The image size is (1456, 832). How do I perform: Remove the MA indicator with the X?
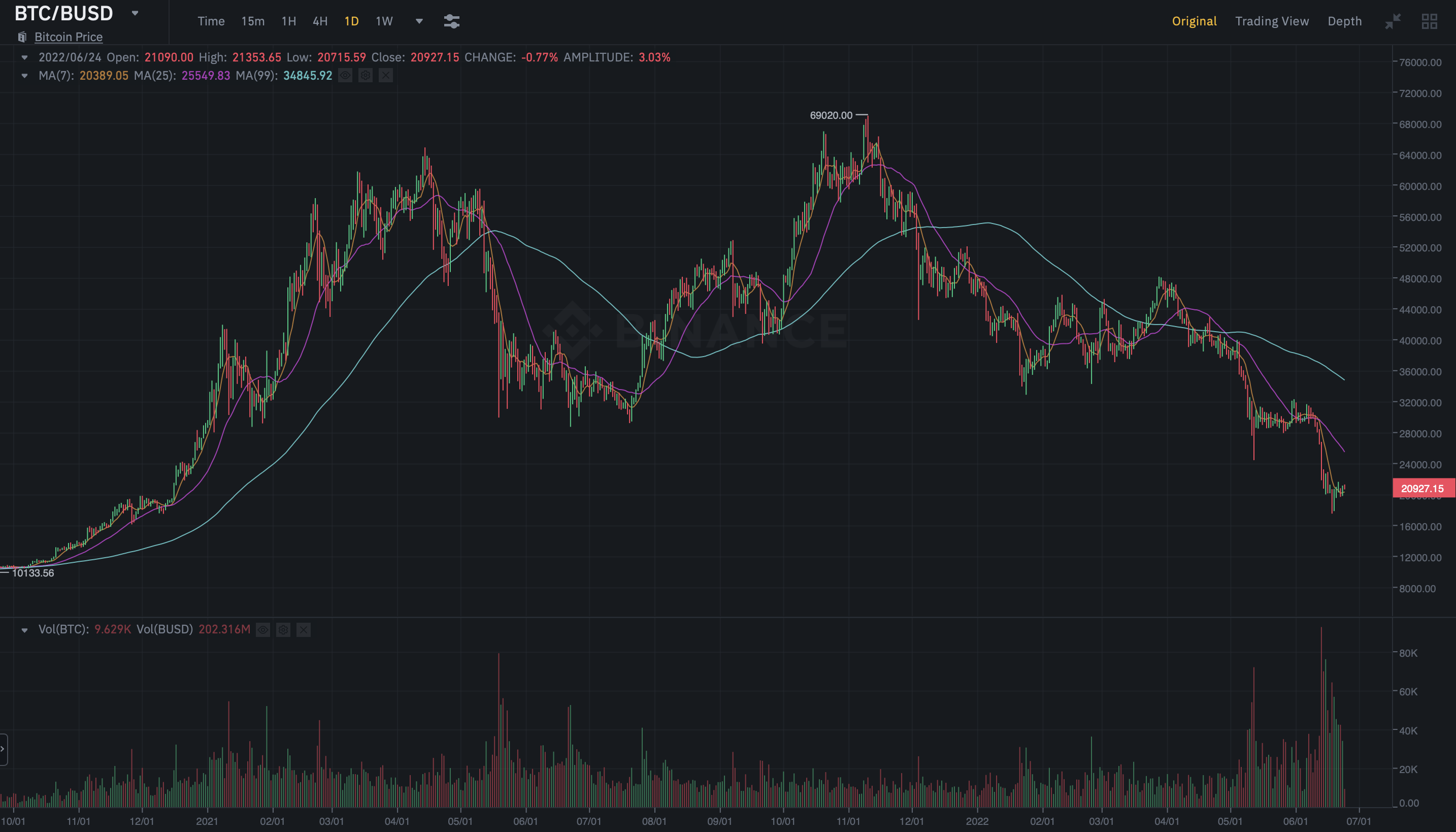[386, 75]
